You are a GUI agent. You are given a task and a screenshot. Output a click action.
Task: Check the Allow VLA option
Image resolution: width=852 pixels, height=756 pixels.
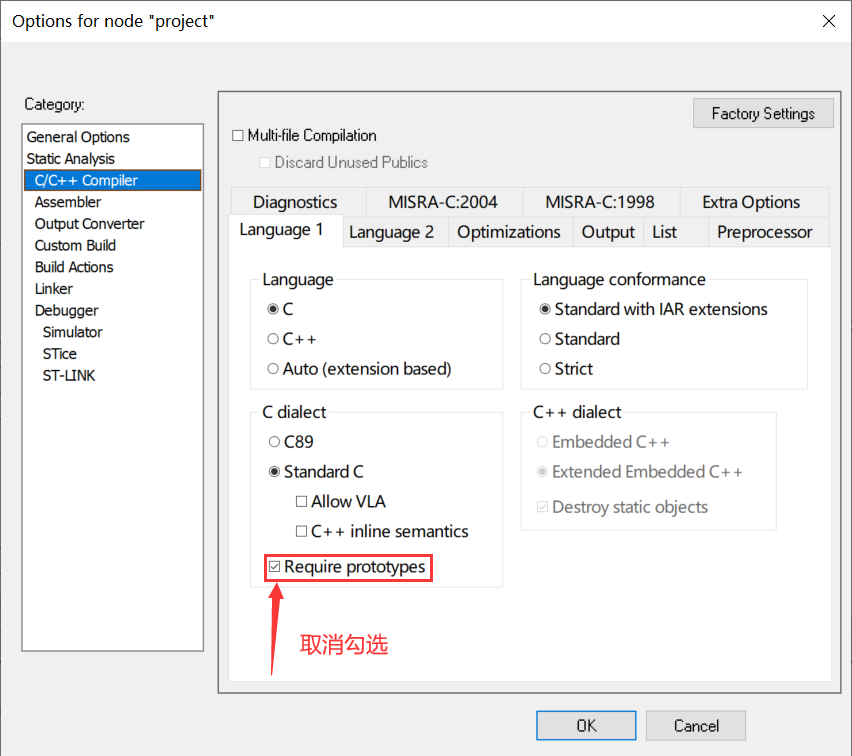tap(301, 501)
